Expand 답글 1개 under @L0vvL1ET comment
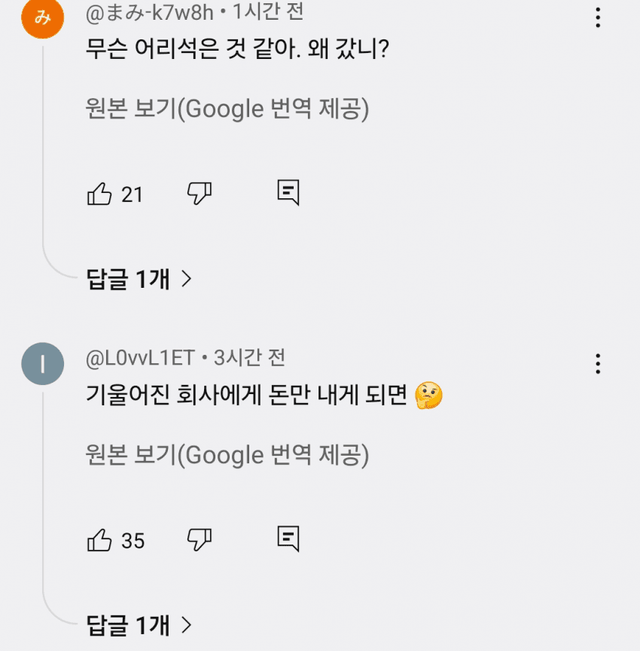640x651 pixels. click(139, 625)
